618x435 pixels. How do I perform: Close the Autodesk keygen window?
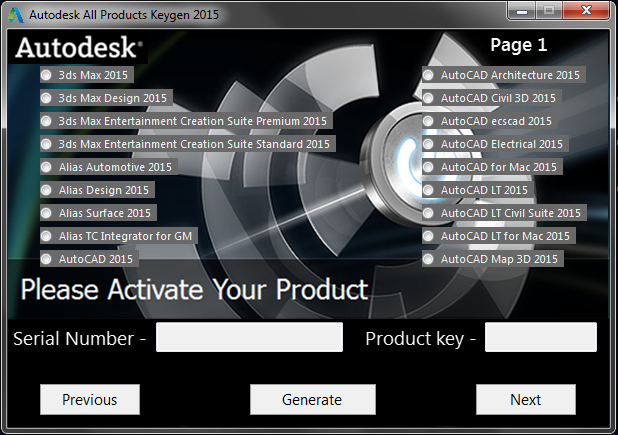click(586, 11)
